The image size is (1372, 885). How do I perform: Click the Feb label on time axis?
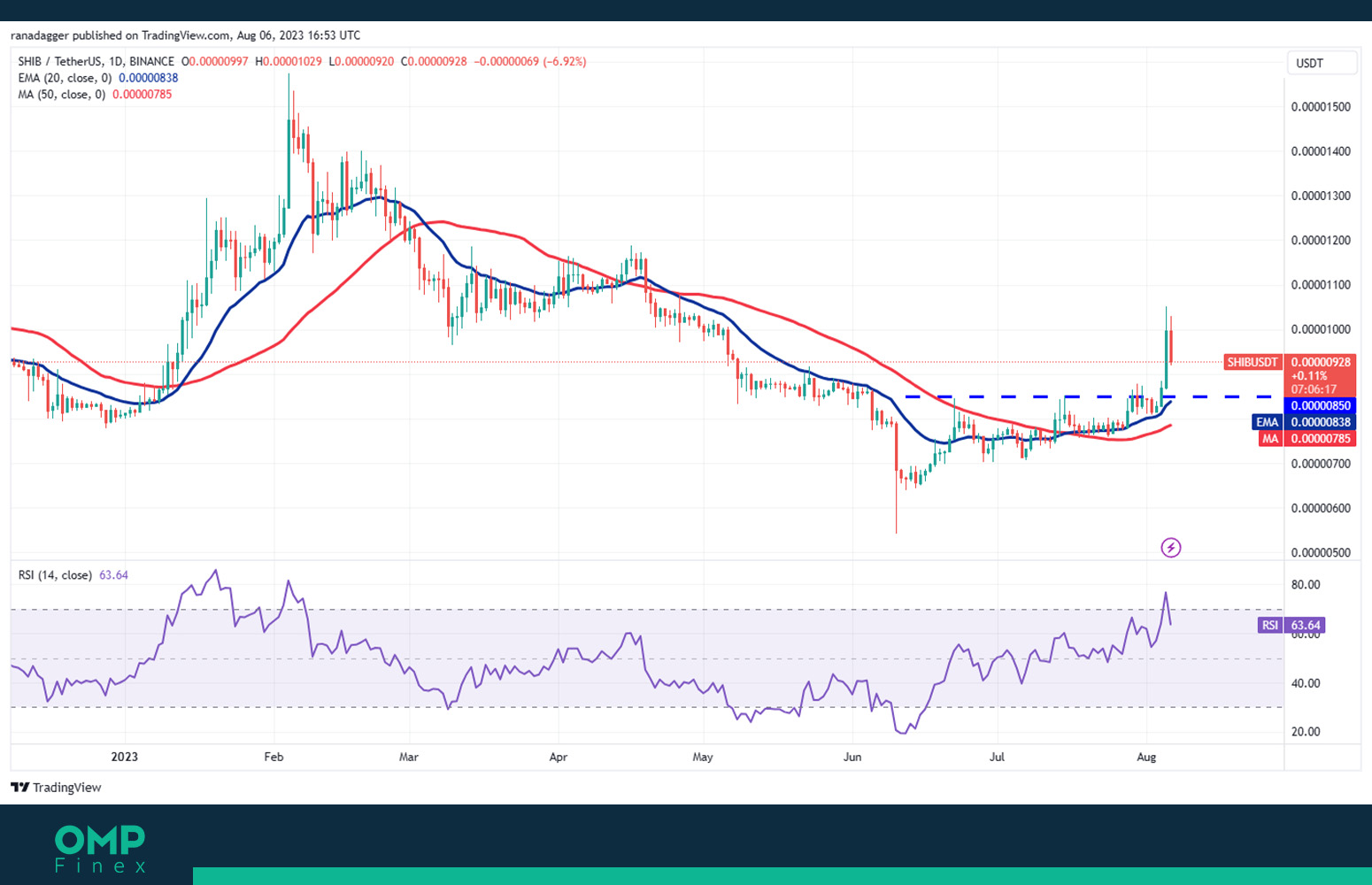coord(274,757)
